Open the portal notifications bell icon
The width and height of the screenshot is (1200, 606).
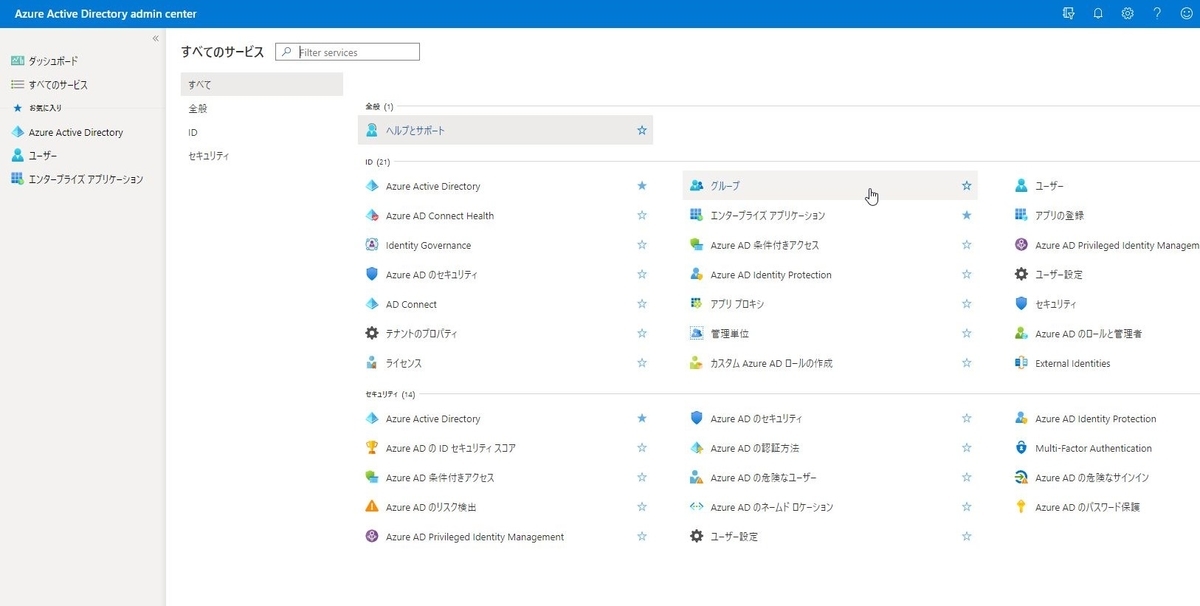tap(1098, 14)
